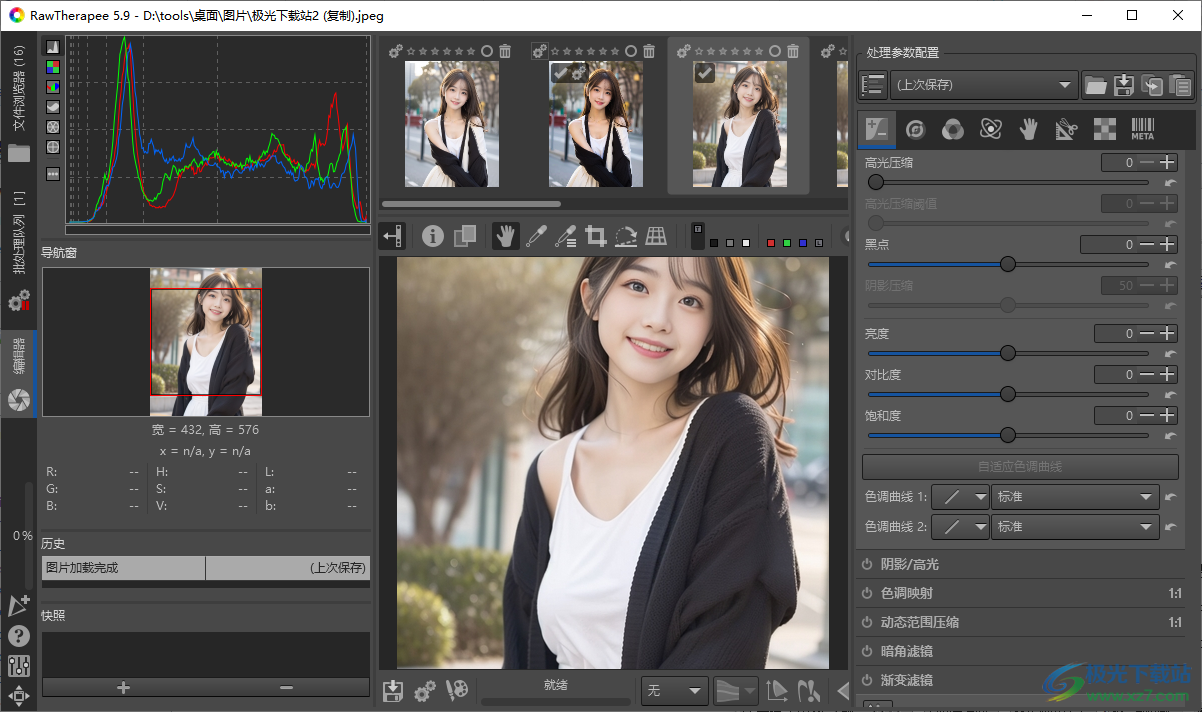Select the perspective correction grid tool
The image size is (1202, 712).
pos(656,236)
